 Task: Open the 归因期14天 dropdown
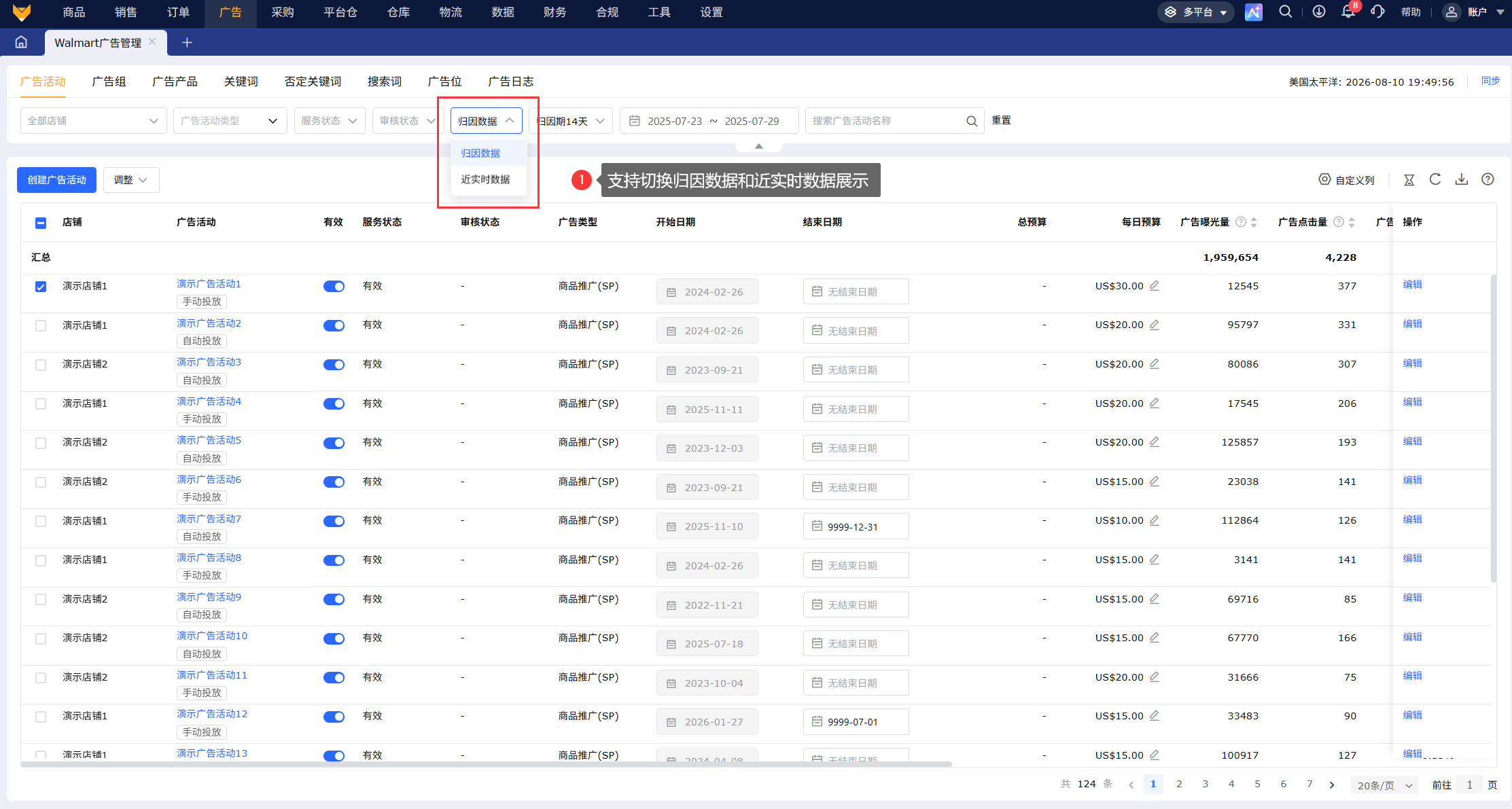(x=571, y=121)
